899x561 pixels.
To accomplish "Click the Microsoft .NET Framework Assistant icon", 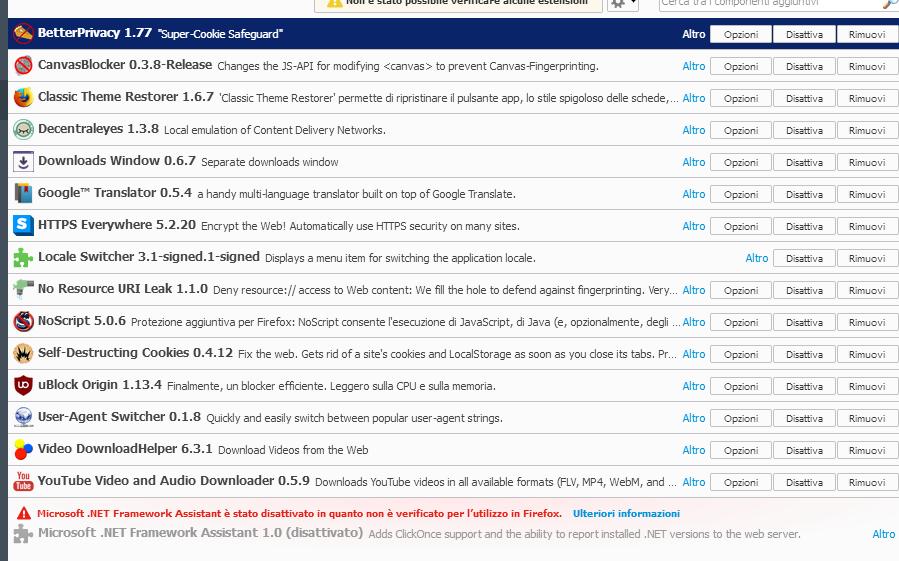I will point(24,533).
